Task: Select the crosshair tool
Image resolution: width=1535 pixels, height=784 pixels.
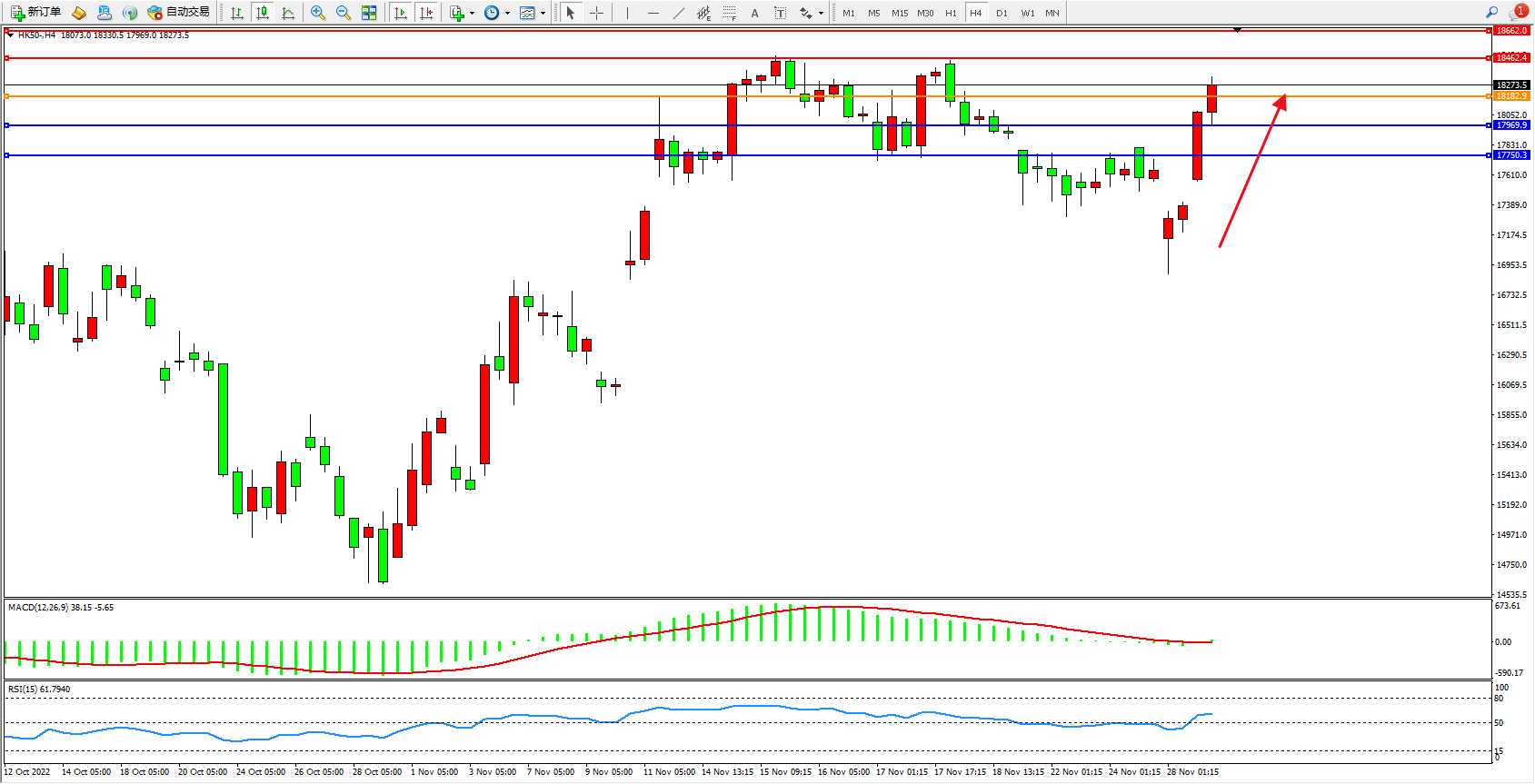Action: point(596,13)
